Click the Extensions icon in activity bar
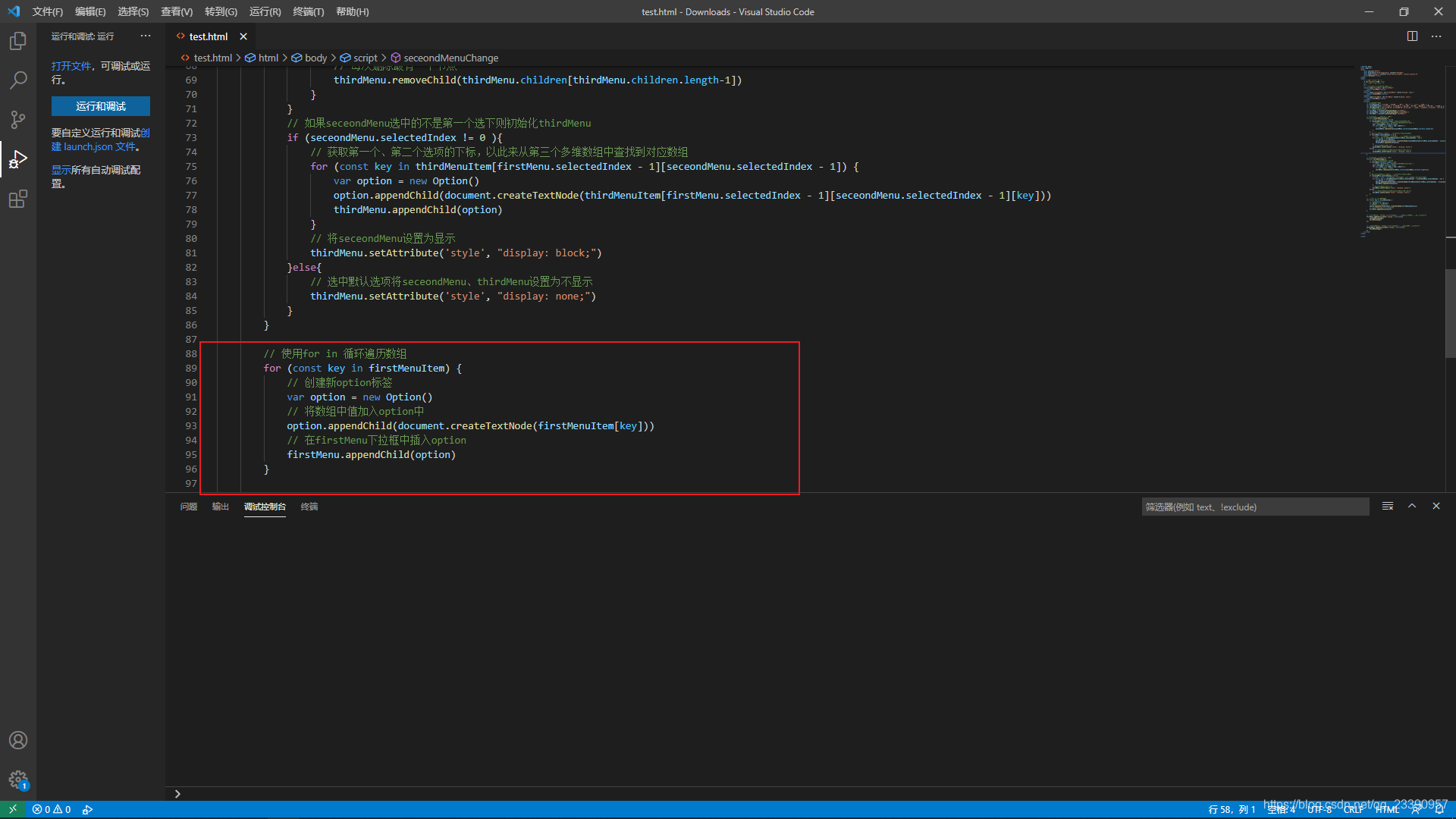This screenshot has height=819, width=1456. tap(18, 199)
